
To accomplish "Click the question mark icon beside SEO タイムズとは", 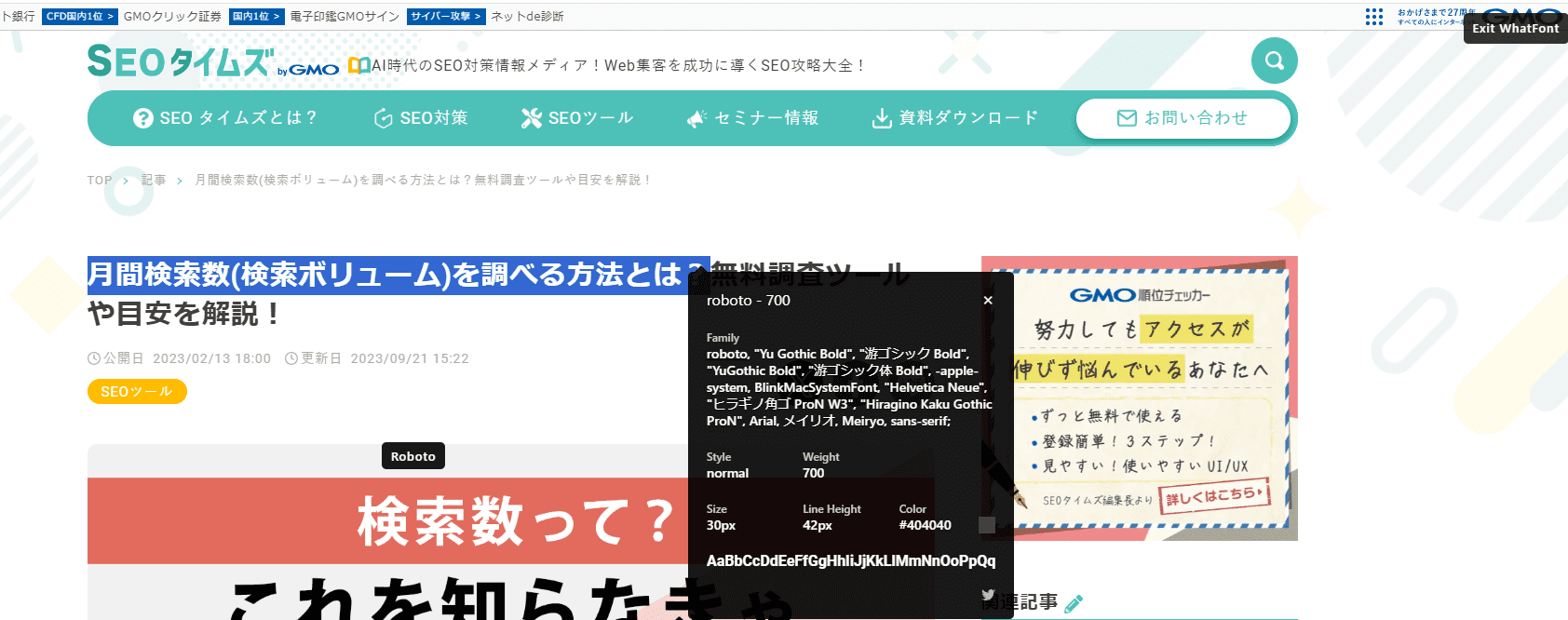I will (x=142, y=118).
